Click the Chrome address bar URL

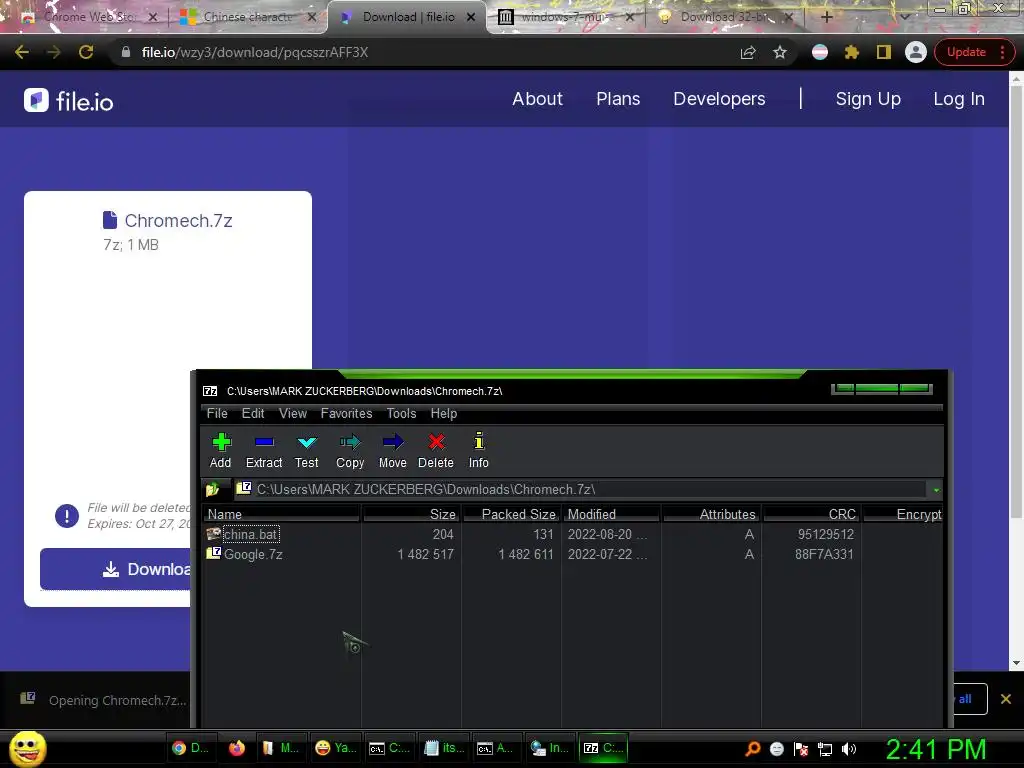(255, 52)
